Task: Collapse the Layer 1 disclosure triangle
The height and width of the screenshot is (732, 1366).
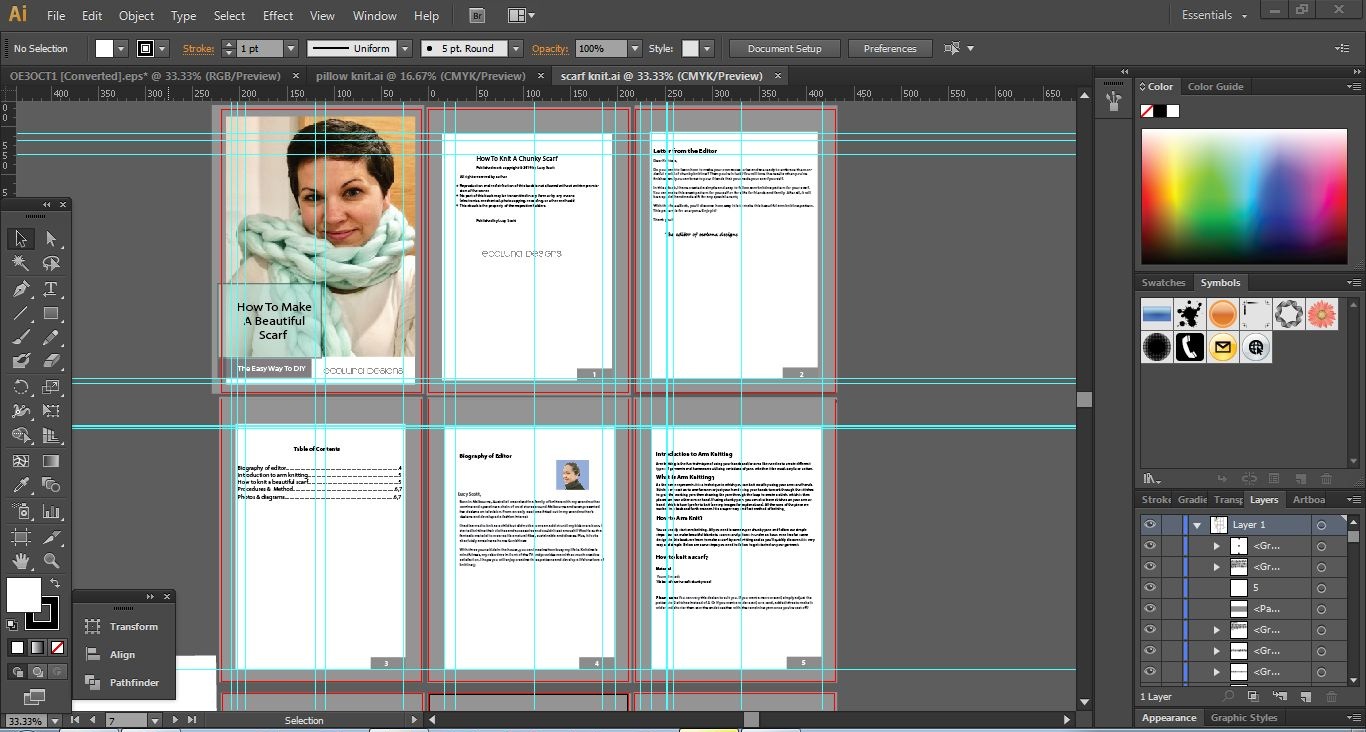Action: (x=1197, y=525)
